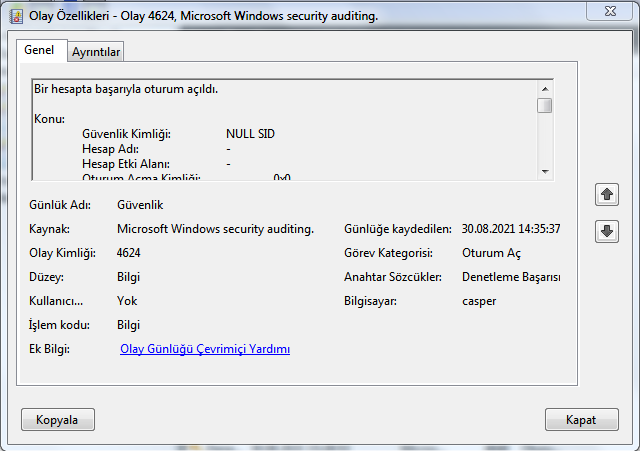Open the Ayrıntılar tab
This screenshot has width=640, height=451.
(96, 53)
